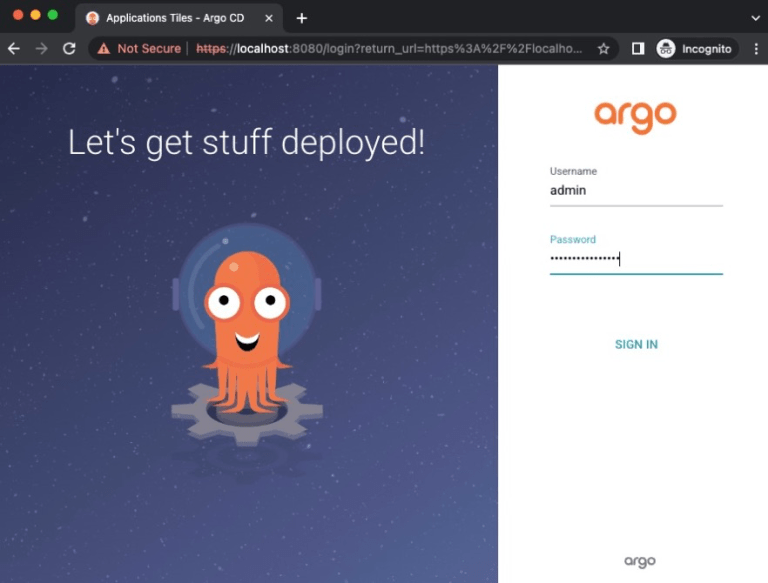This screenshot has height=583, width=768.
Task: Click the "Let's get stuff deployed!" heading
Action: 246,143
